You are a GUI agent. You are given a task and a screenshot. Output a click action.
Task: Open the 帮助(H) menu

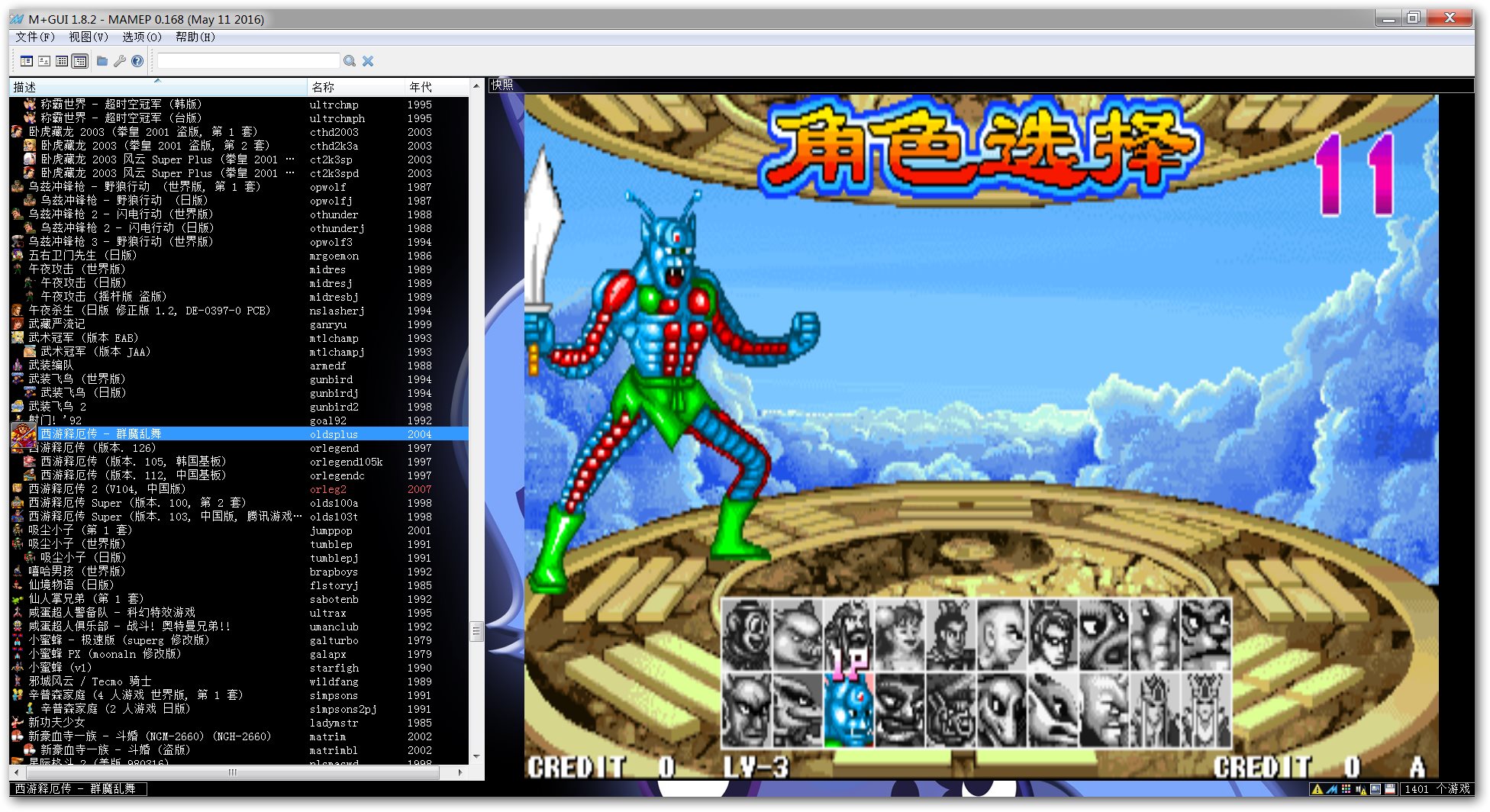[195, 37]
